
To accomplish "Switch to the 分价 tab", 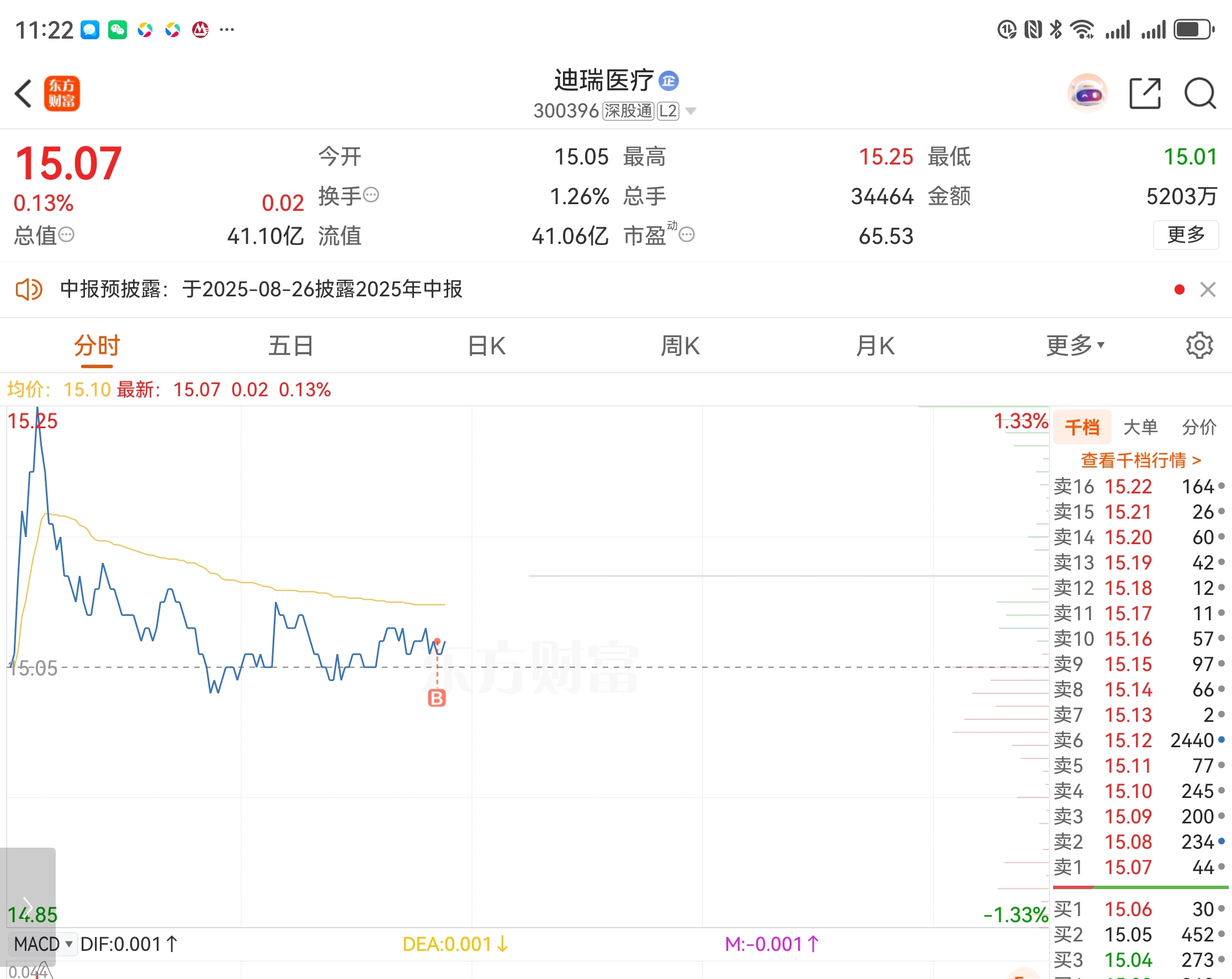I will [x=1199, y=427].
